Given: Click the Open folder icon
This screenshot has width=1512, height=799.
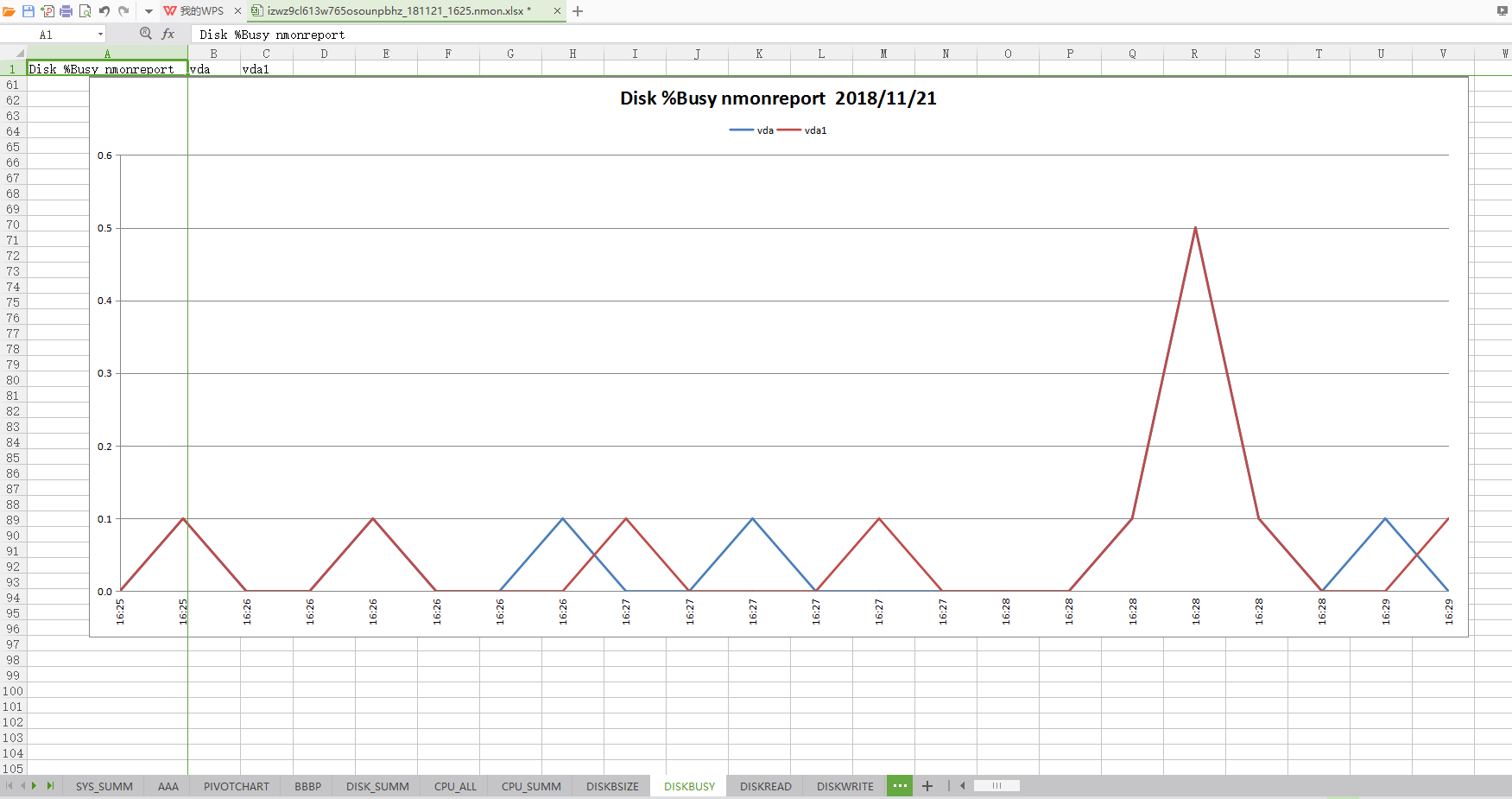Looking at the screenshot, I should click(x=9, y=11).
